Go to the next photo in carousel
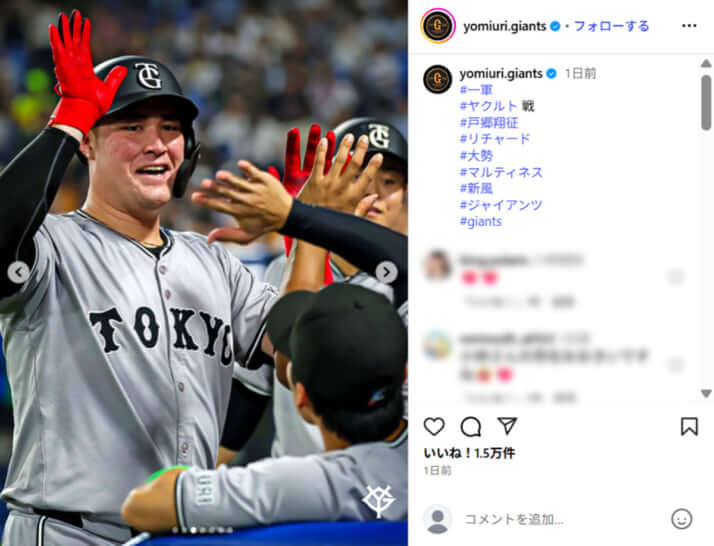 (x=386, y=272)
